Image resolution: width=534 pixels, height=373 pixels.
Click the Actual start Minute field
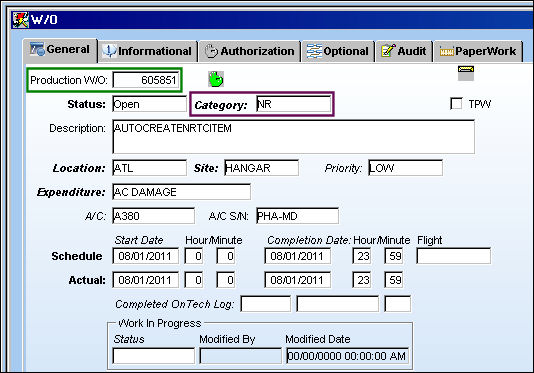226,280
